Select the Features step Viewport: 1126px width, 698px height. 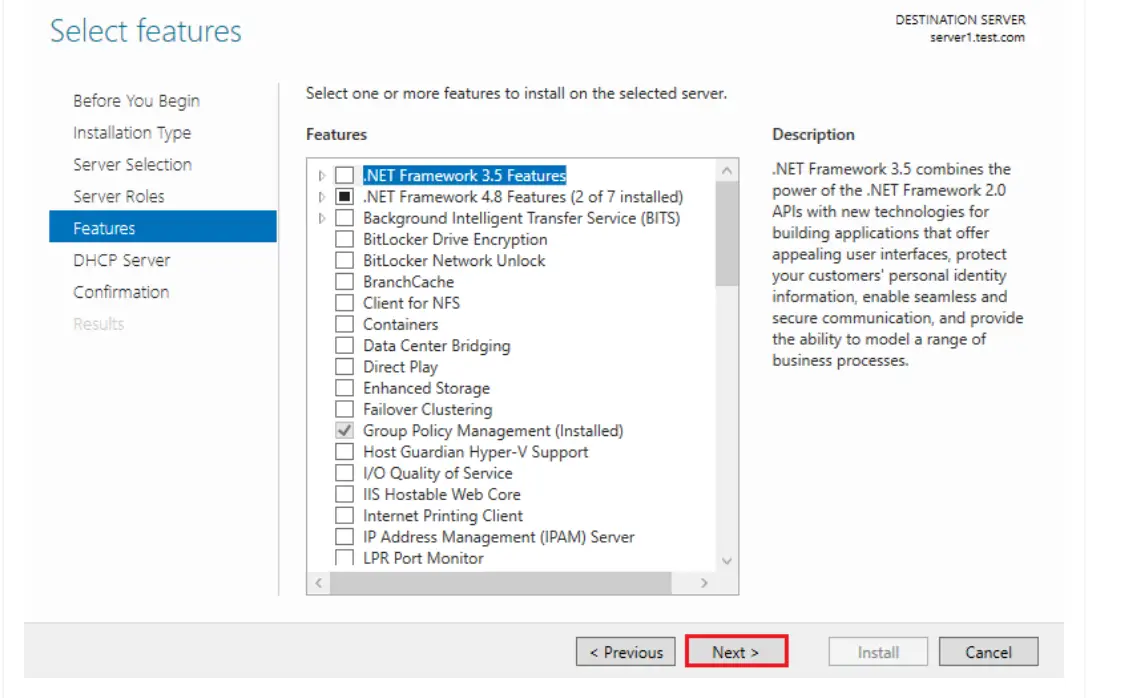163,227
